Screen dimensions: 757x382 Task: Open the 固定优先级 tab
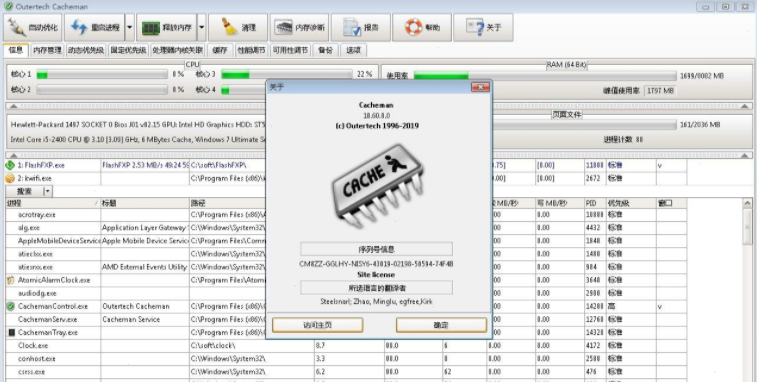[x=128, y=50]
